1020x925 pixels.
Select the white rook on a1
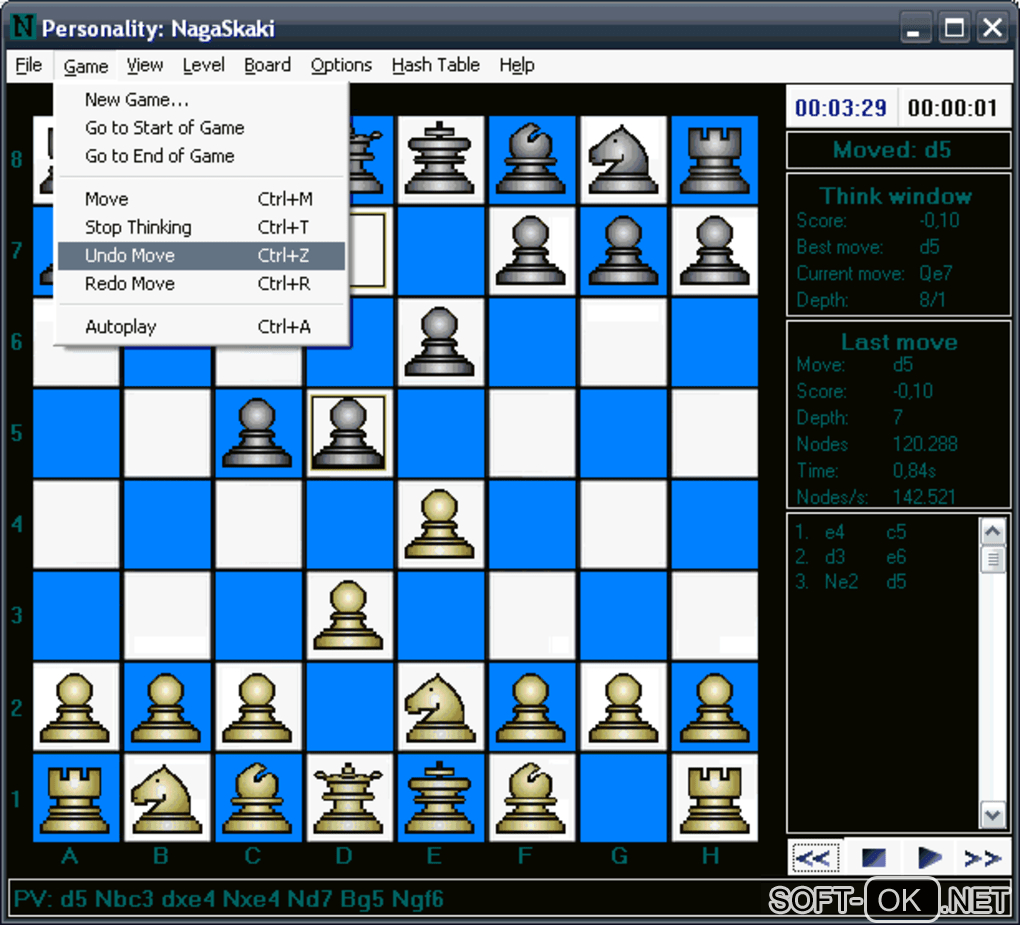[x=75, y=798]
